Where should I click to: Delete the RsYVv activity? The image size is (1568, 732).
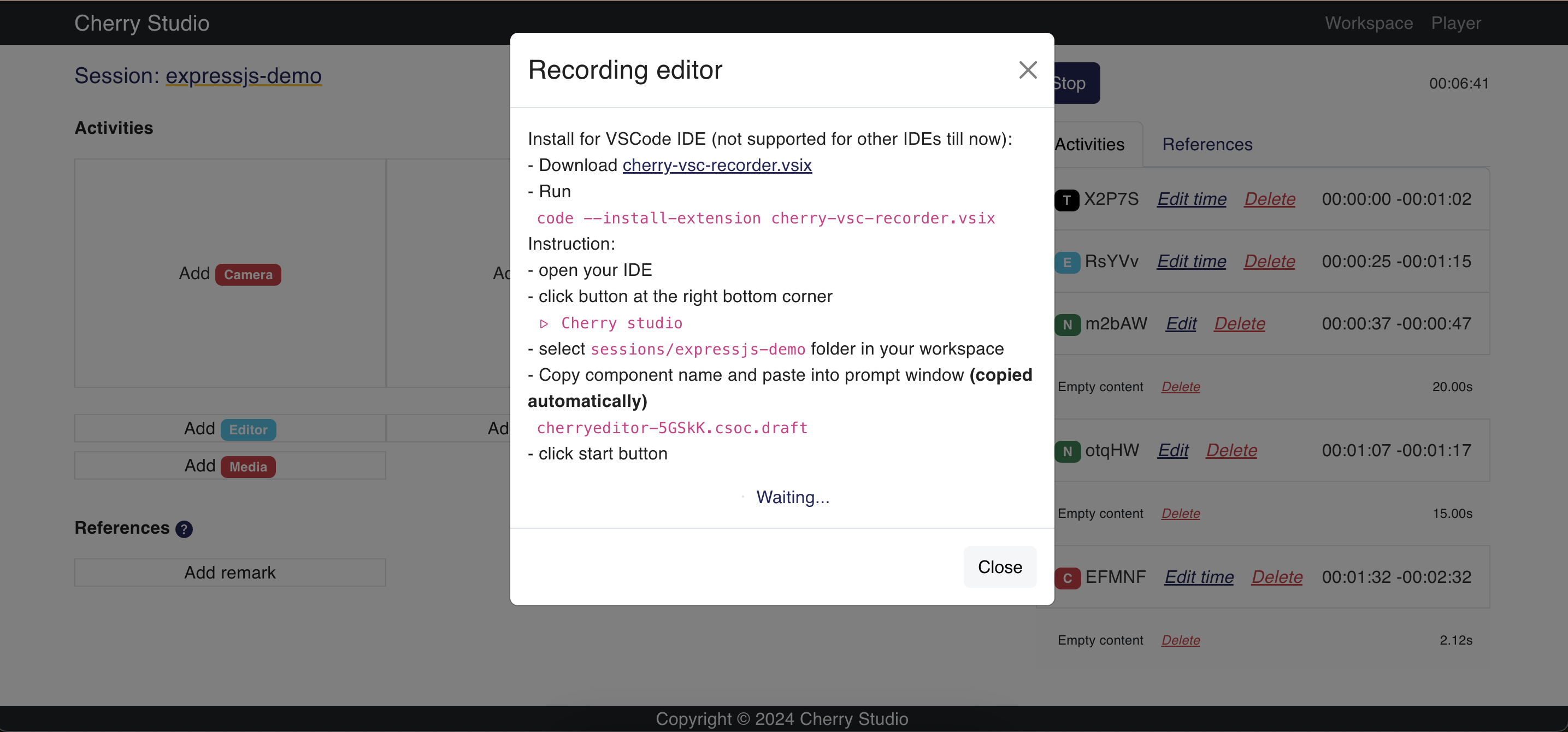click(x=1269, y=261)
